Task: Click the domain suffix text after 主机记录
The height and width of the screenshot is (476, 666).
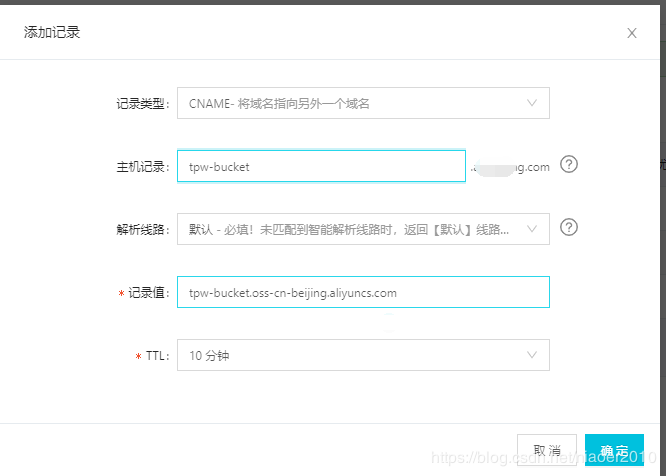Action: (x=511, y=167)
